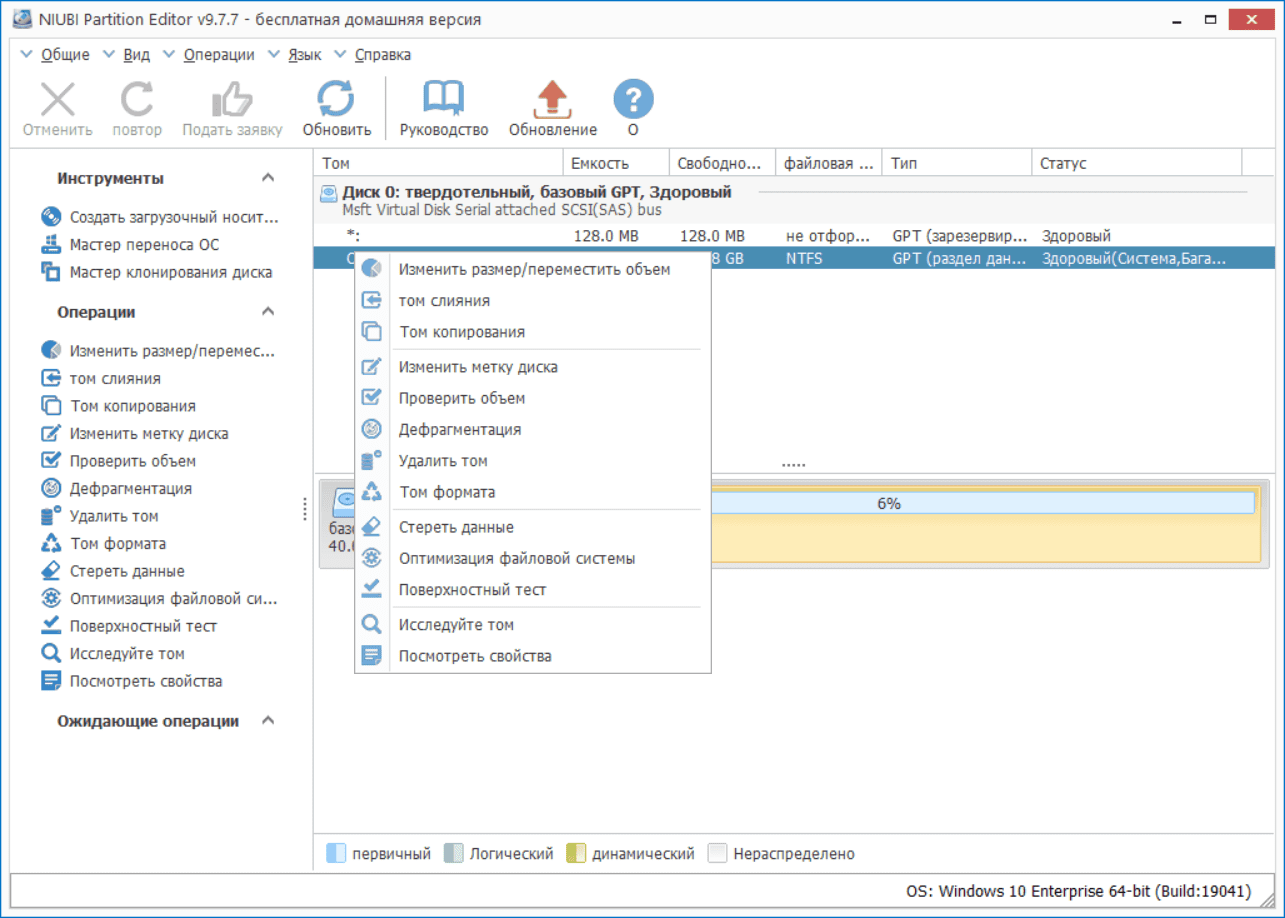Choose 'Изменить размер/переместить объем' in context menu
This screenshot has height=918, width=1285.
point(533,269)
